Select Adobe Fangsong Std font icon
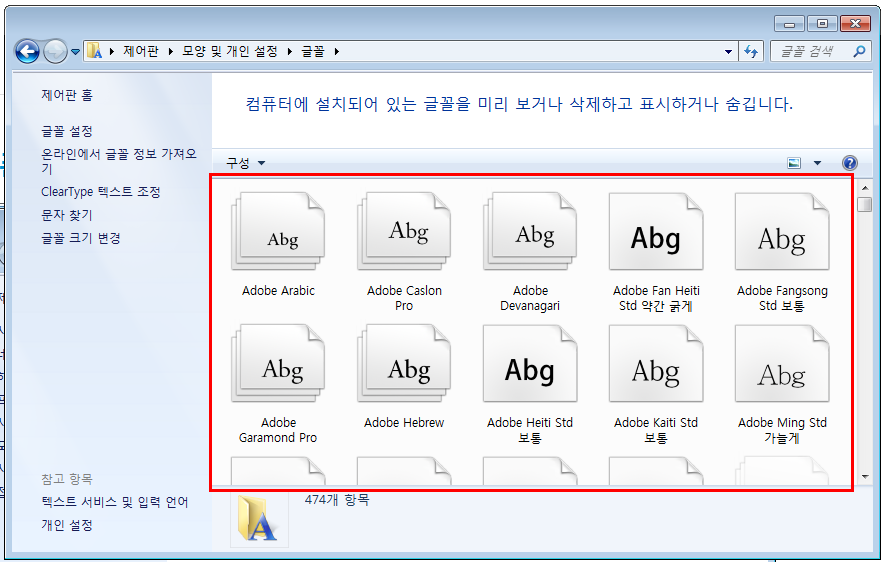 coord(782,232)
